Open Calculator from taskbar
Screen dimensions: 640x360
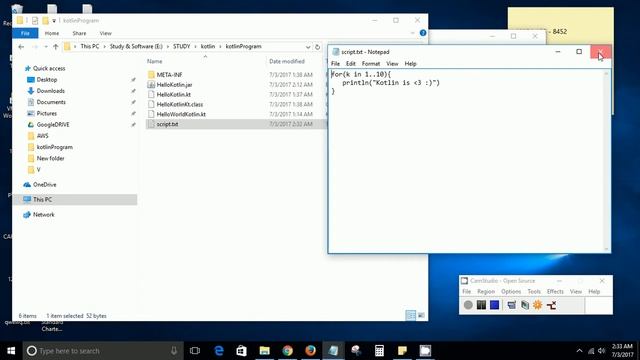point(379,351)
